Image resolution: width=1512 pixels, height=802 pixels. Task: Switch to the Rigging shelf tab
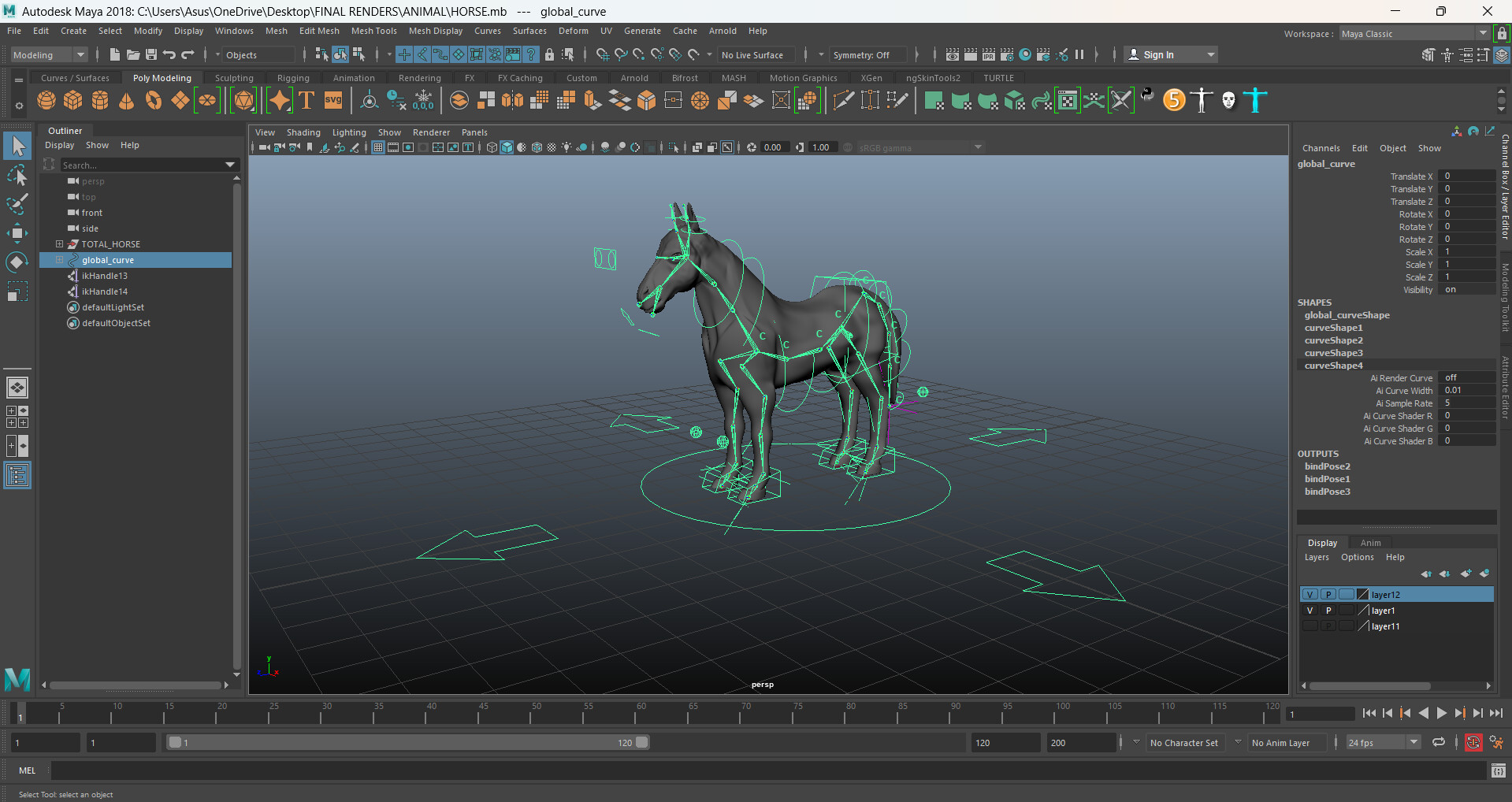(x=293, y=77)
